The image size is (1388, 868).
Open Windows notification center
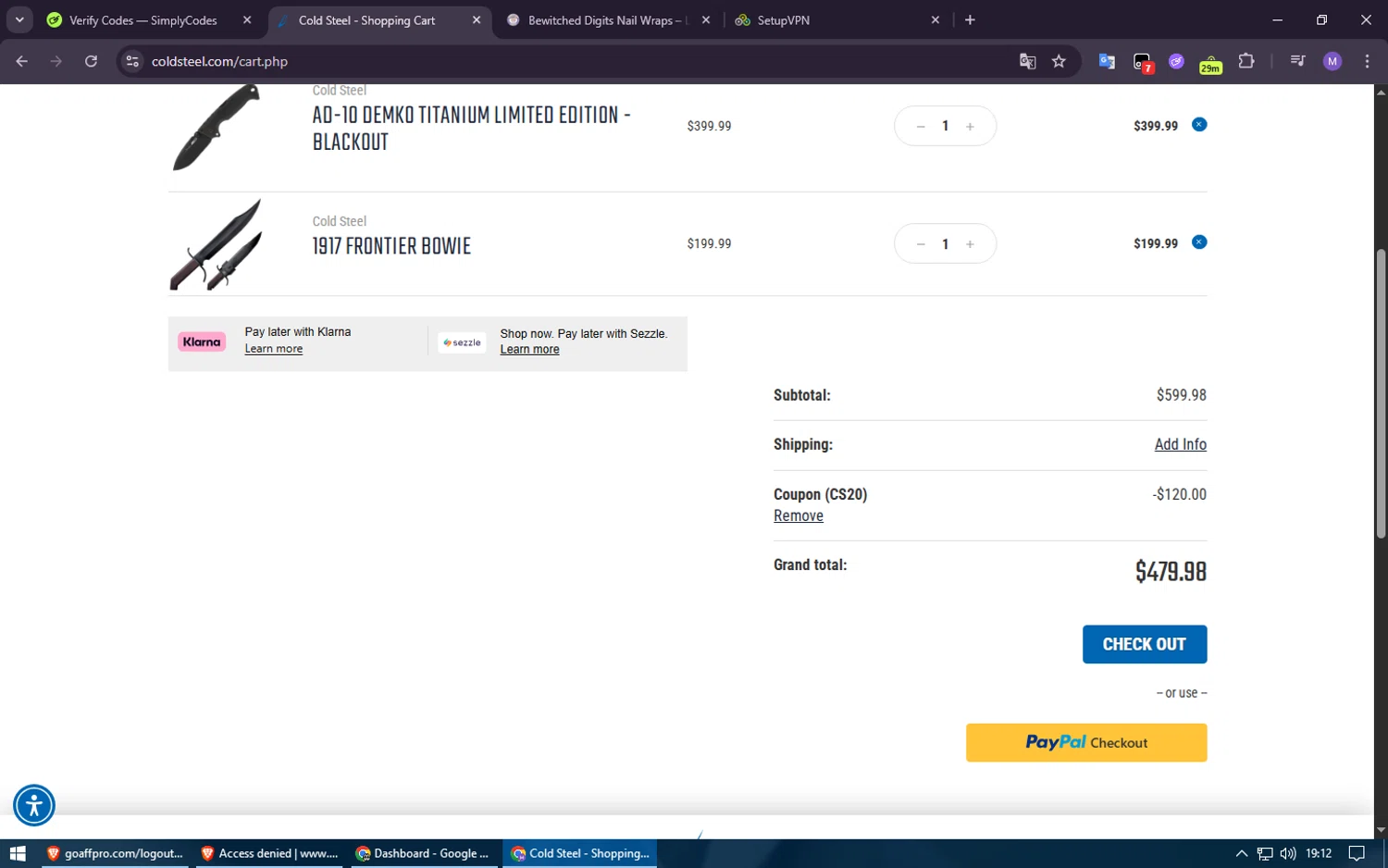[x=1357, y=853]
